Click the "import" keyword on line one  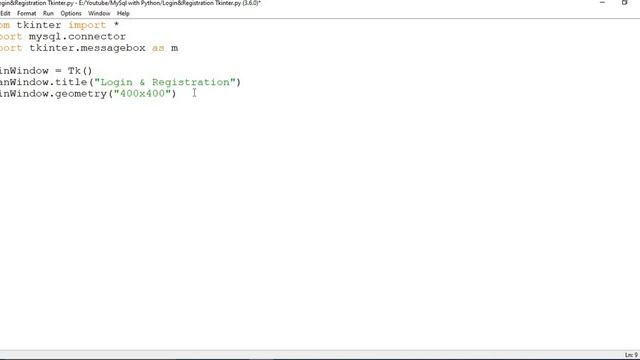click(x=87, y=25)
